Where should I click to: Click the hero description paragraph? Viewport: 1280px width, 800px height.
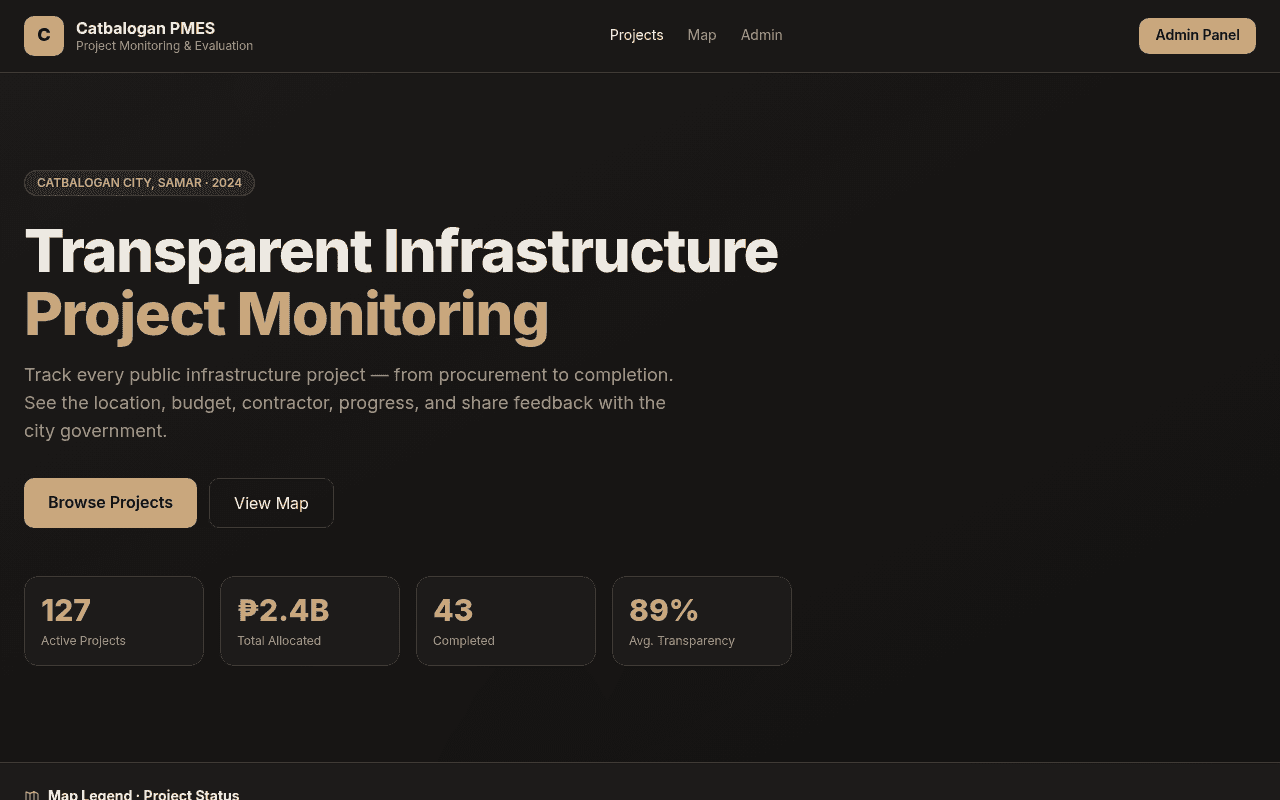(348, 403)
